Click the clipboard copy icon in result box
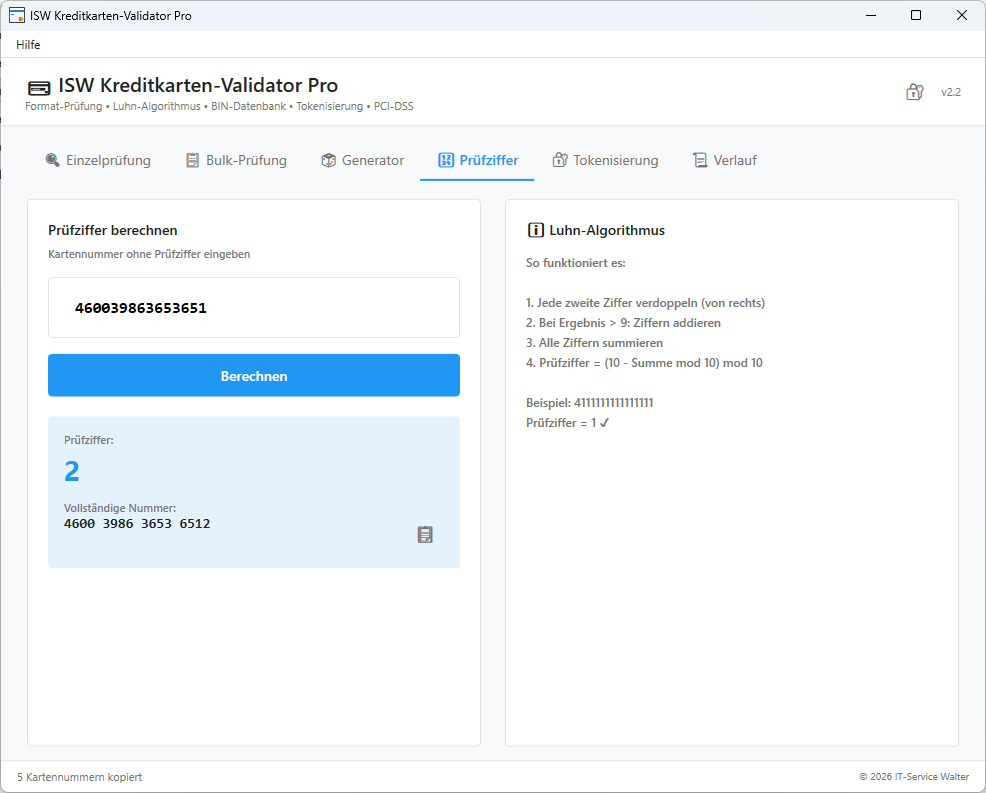Viewport: 986px width, 793px height. coord(425,535)
